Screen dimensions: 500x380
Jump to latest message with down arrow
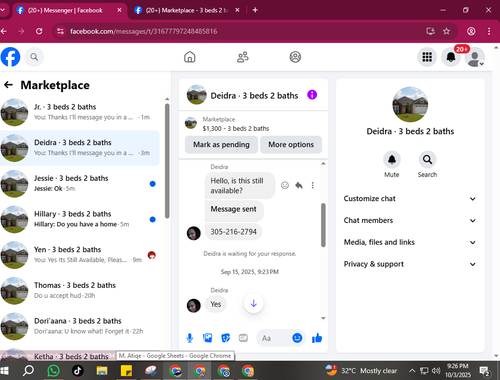[254, 303]
